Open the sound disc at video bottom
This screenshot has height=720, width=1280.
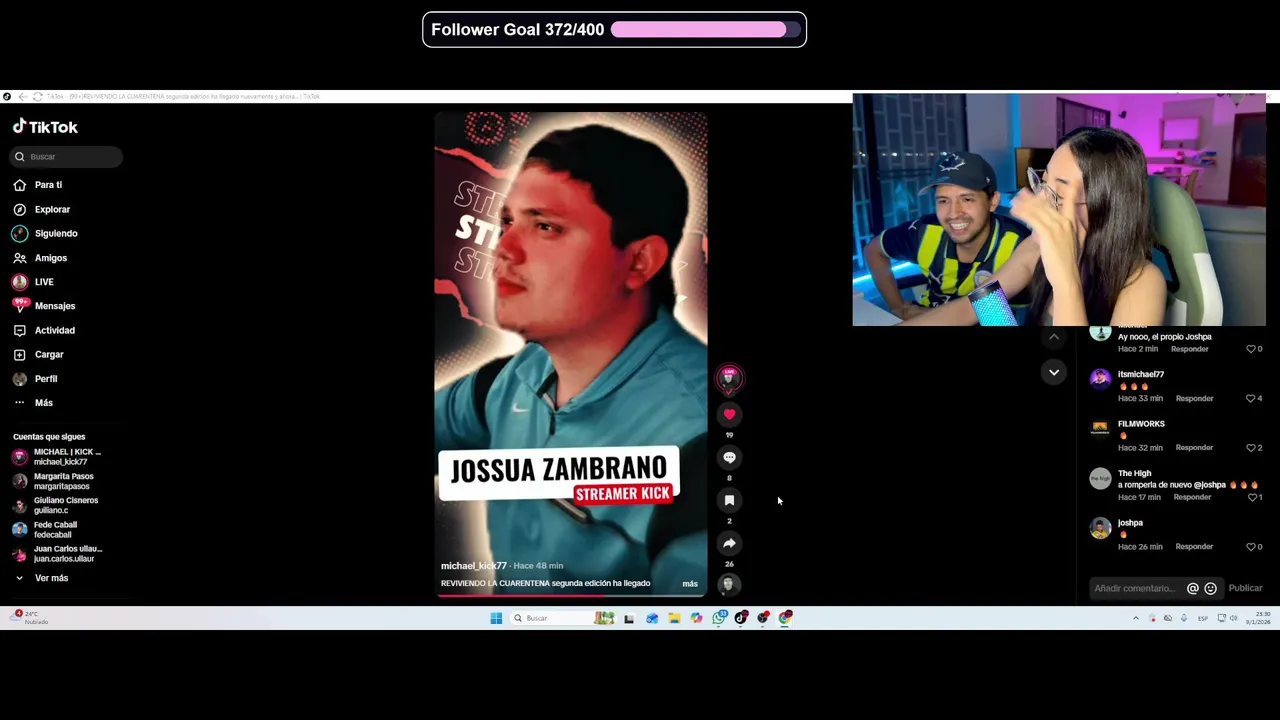click(x=728, y=584)
